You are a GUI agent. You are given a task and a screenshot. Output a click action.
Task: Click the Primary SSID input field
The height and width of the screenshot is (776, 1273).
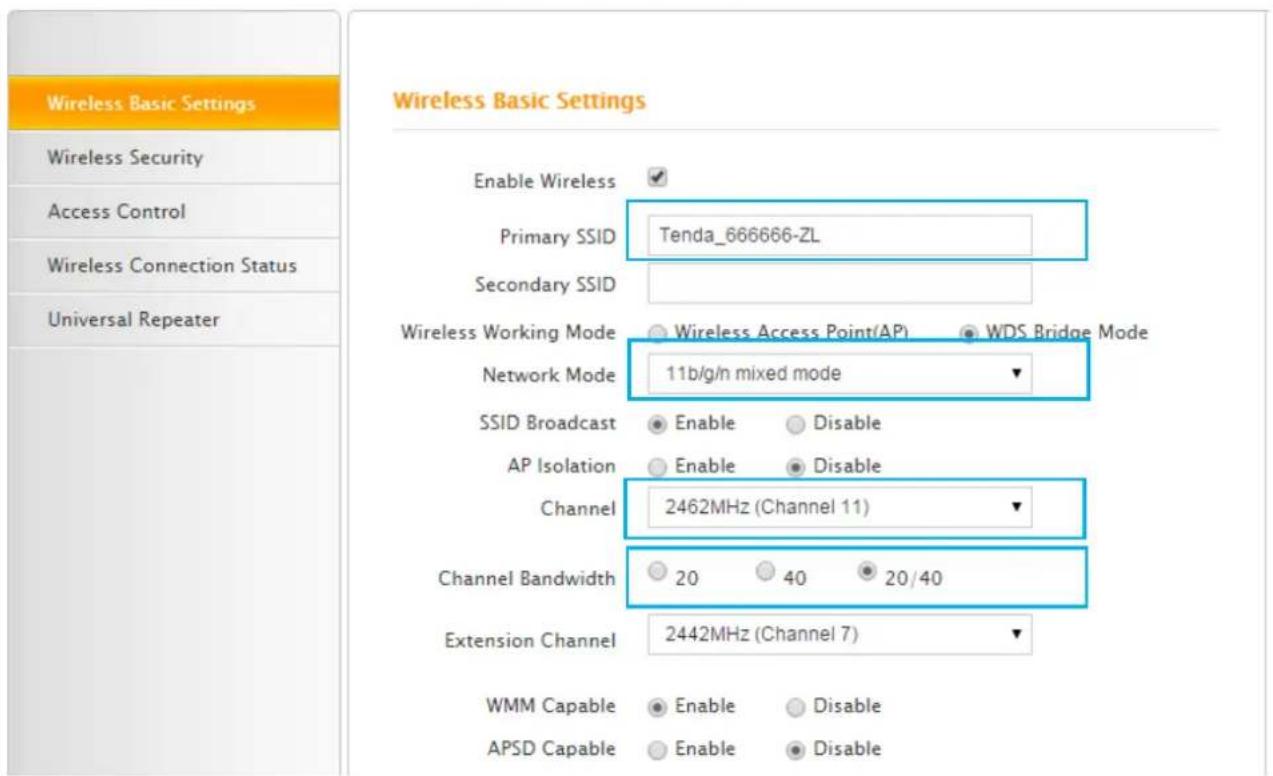[x=839, y=236]
